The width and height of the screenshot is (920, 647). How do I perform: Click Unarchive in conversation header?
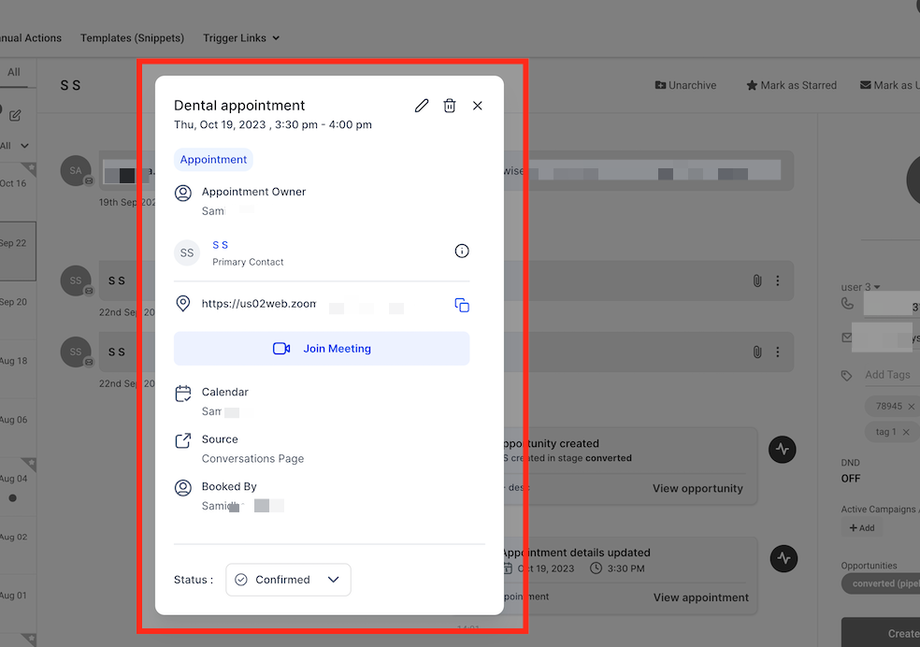point(685,85)
